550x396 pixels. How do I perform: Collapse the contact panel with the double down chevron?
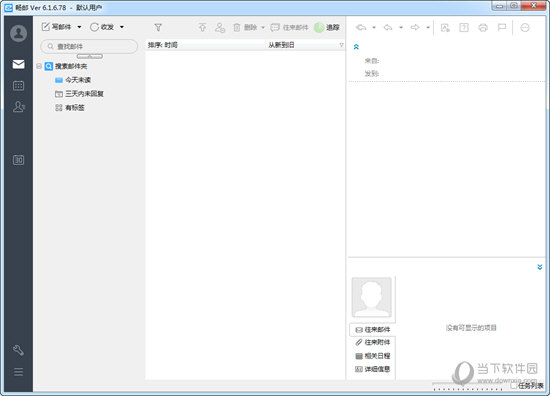(540, 267)
